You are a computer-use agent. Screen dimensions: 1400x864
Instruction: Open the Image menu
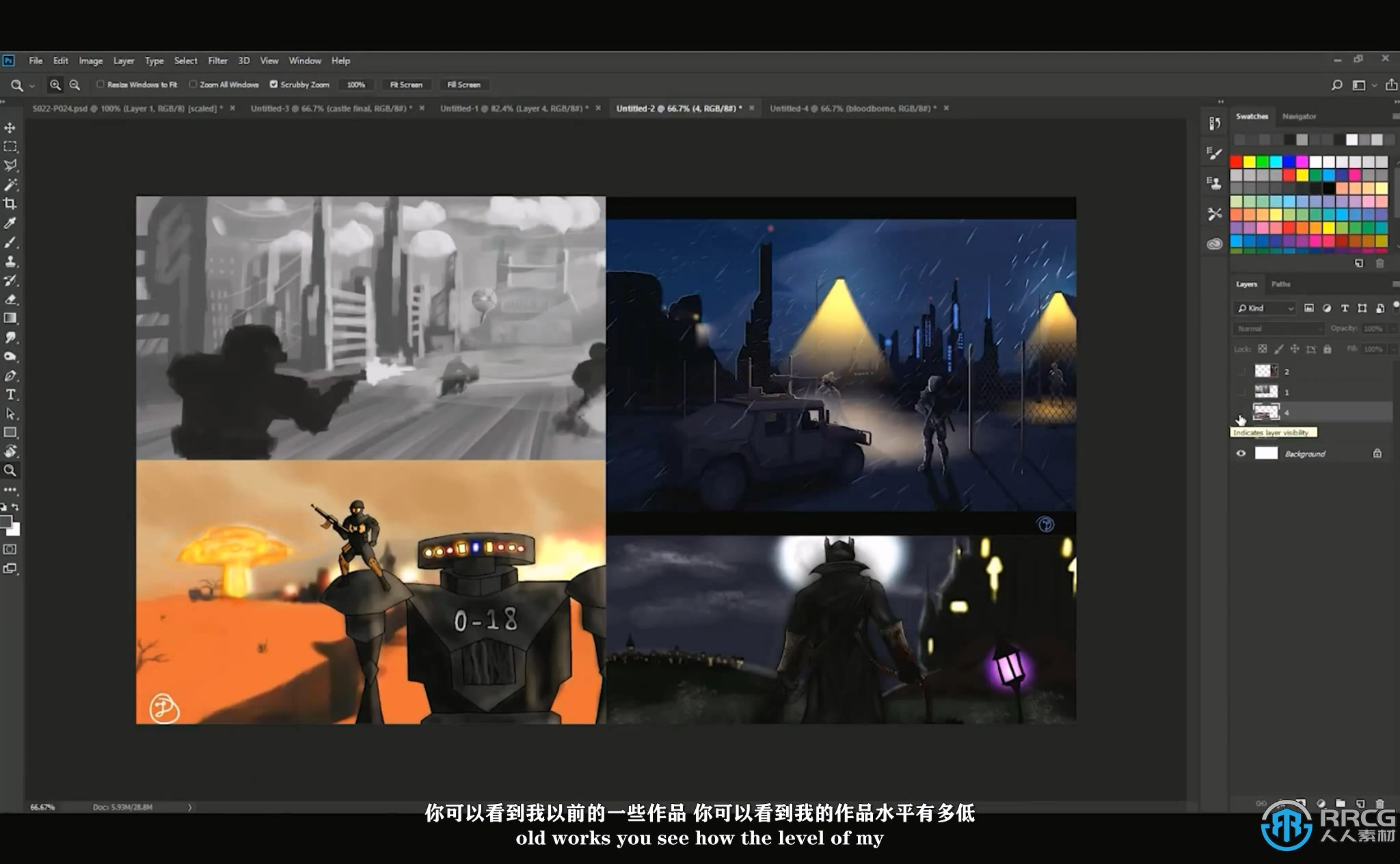click(90, 61)
